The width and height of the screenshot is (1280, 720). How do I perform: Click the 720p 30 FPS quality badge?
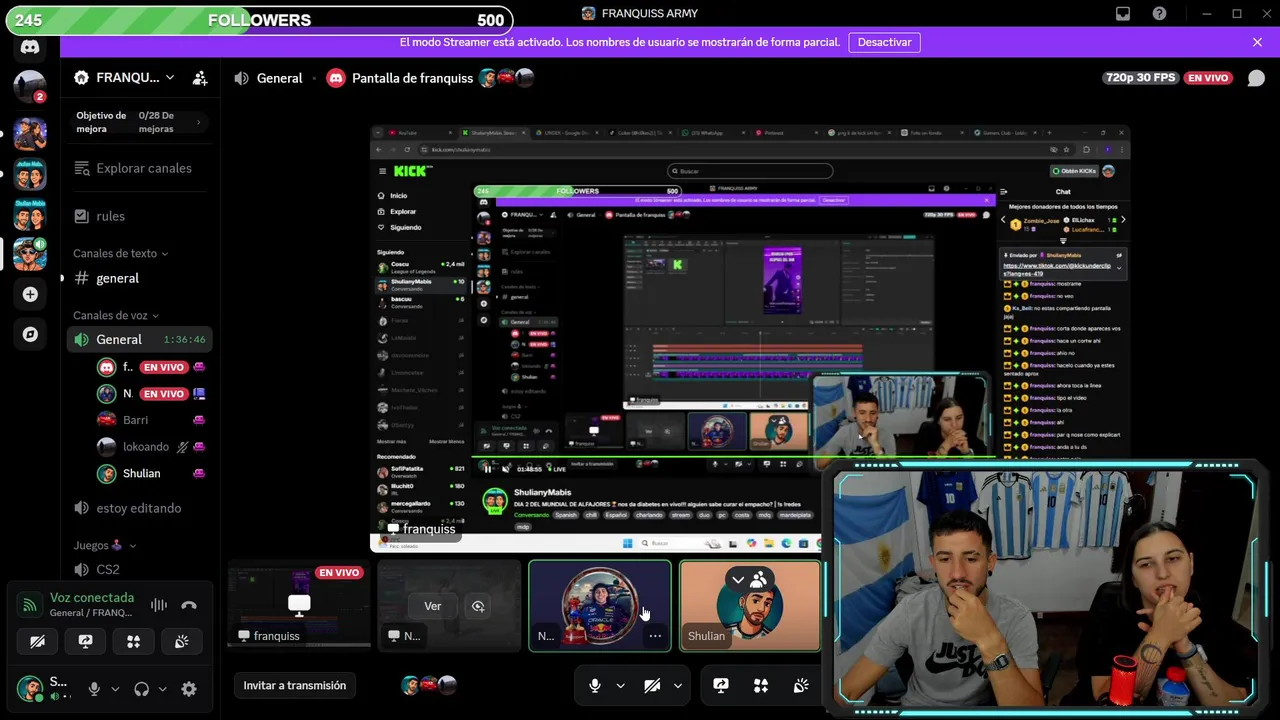tap(1141, 78)
